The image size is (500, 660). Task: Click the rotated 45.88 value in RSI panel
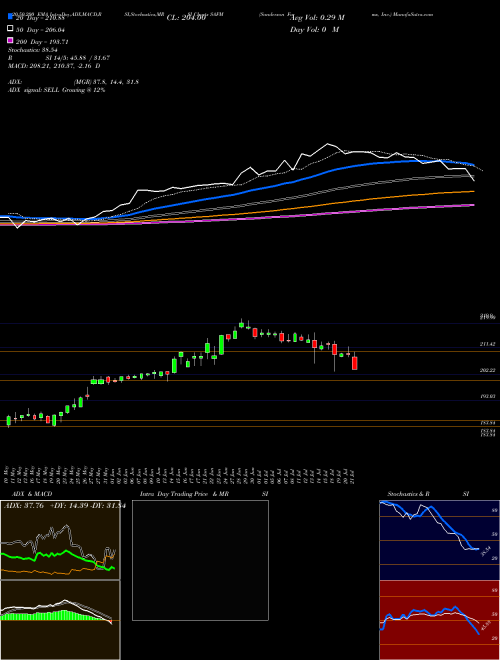(x=485, y=626)
